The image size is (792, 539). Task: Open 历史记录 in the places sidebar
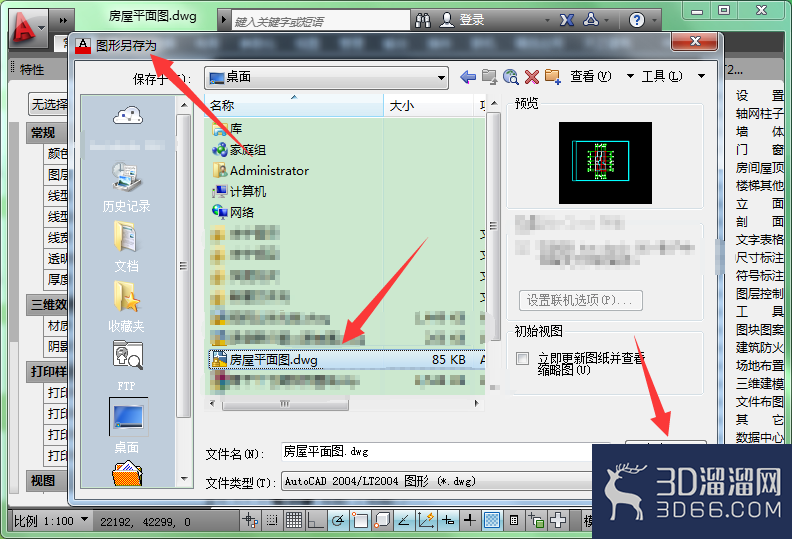point(126,187)
